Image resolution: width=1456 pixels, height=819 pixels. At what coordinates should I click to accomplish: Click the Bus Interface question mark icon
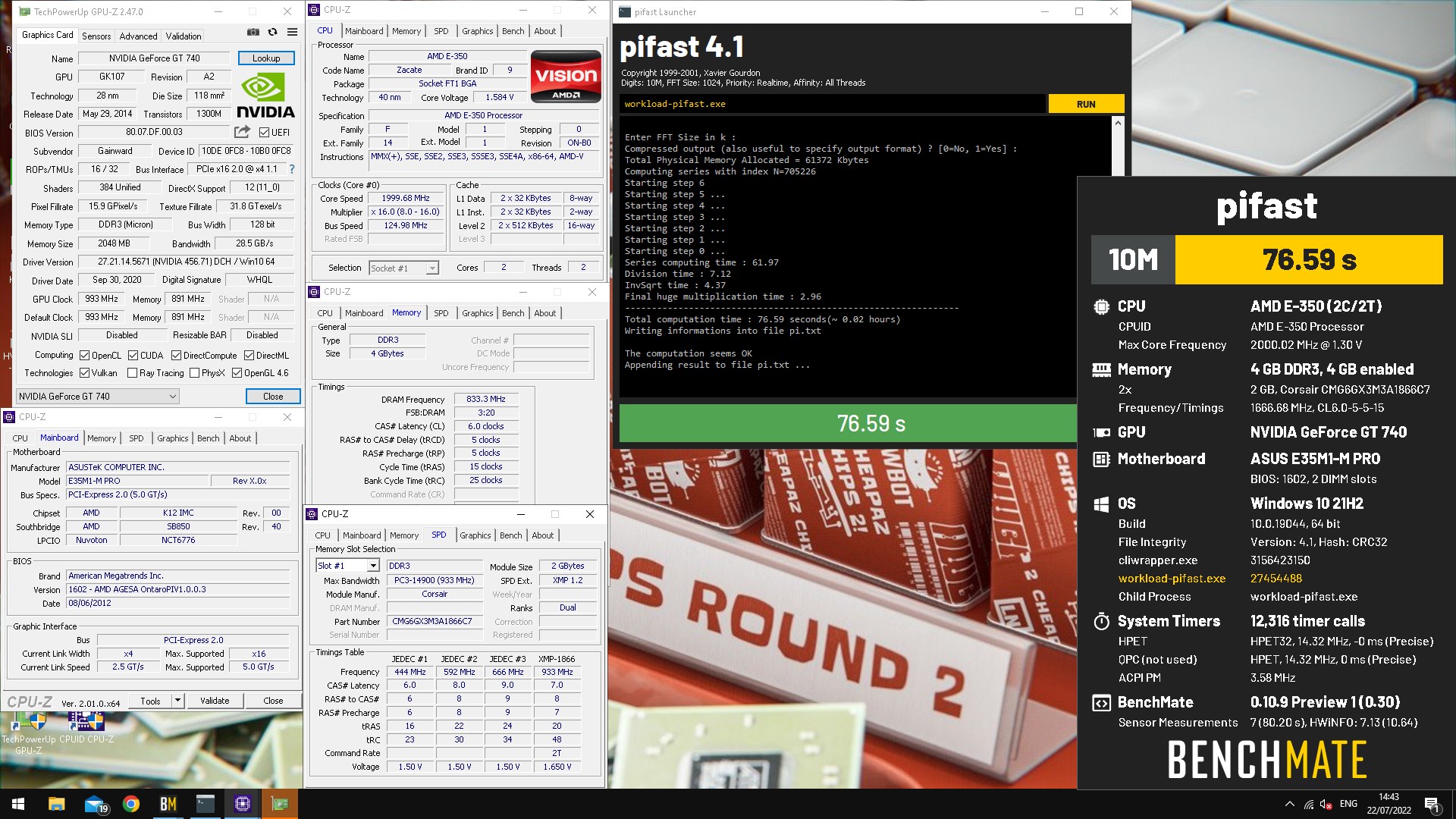point(292,169)
